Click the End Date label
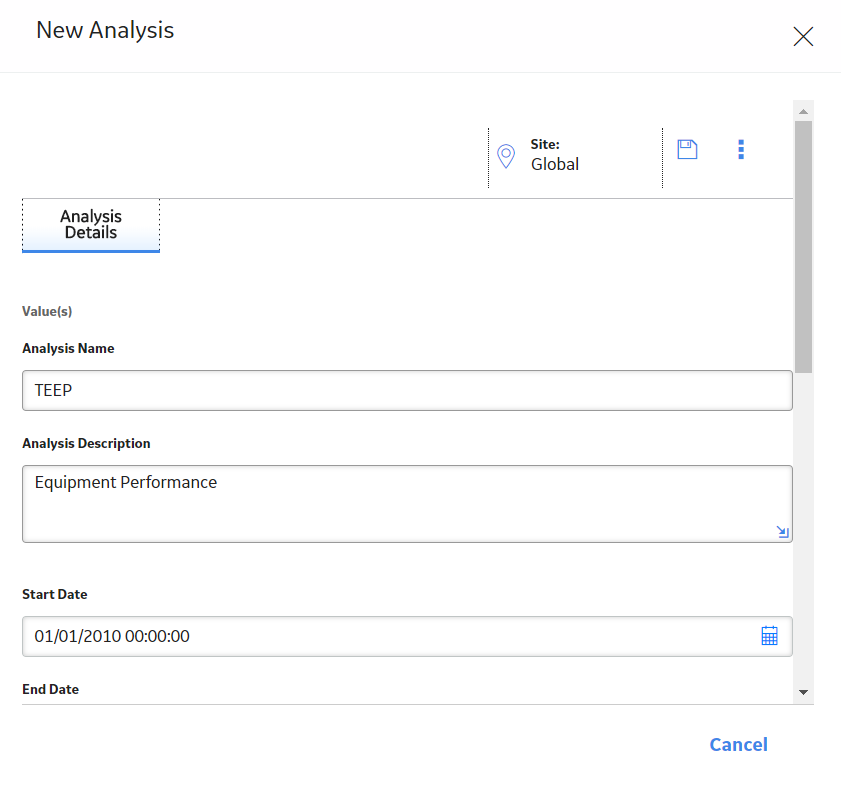 pos(50,689)
